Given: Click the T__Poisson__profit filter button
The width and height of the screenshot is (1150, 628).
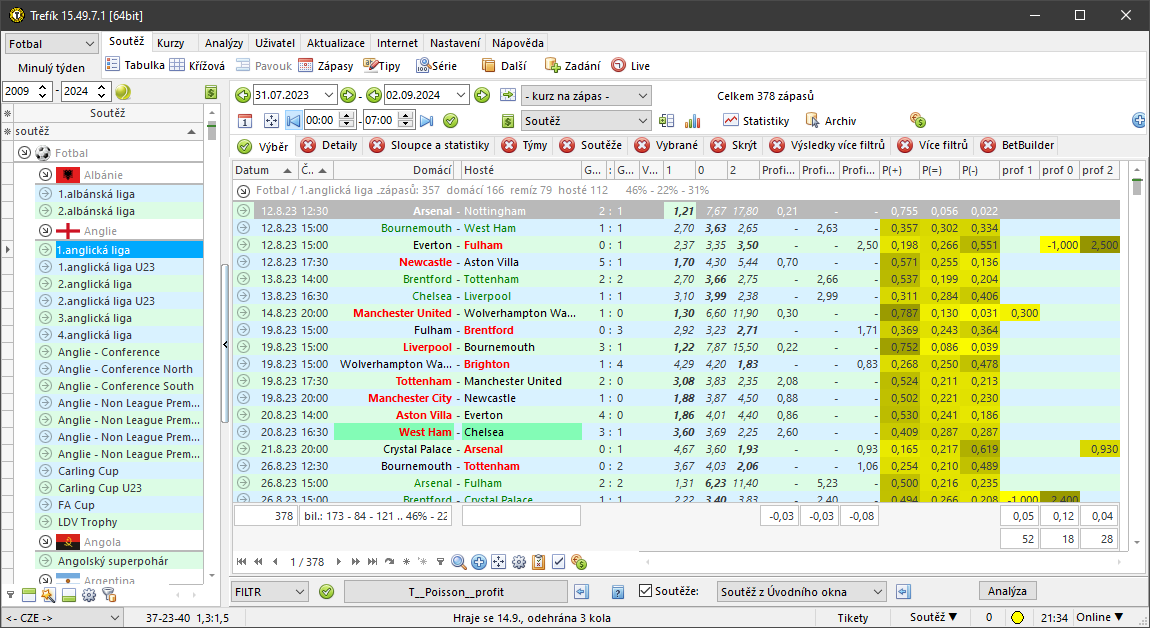Looking at the screenshot, I should click(455, 591).
